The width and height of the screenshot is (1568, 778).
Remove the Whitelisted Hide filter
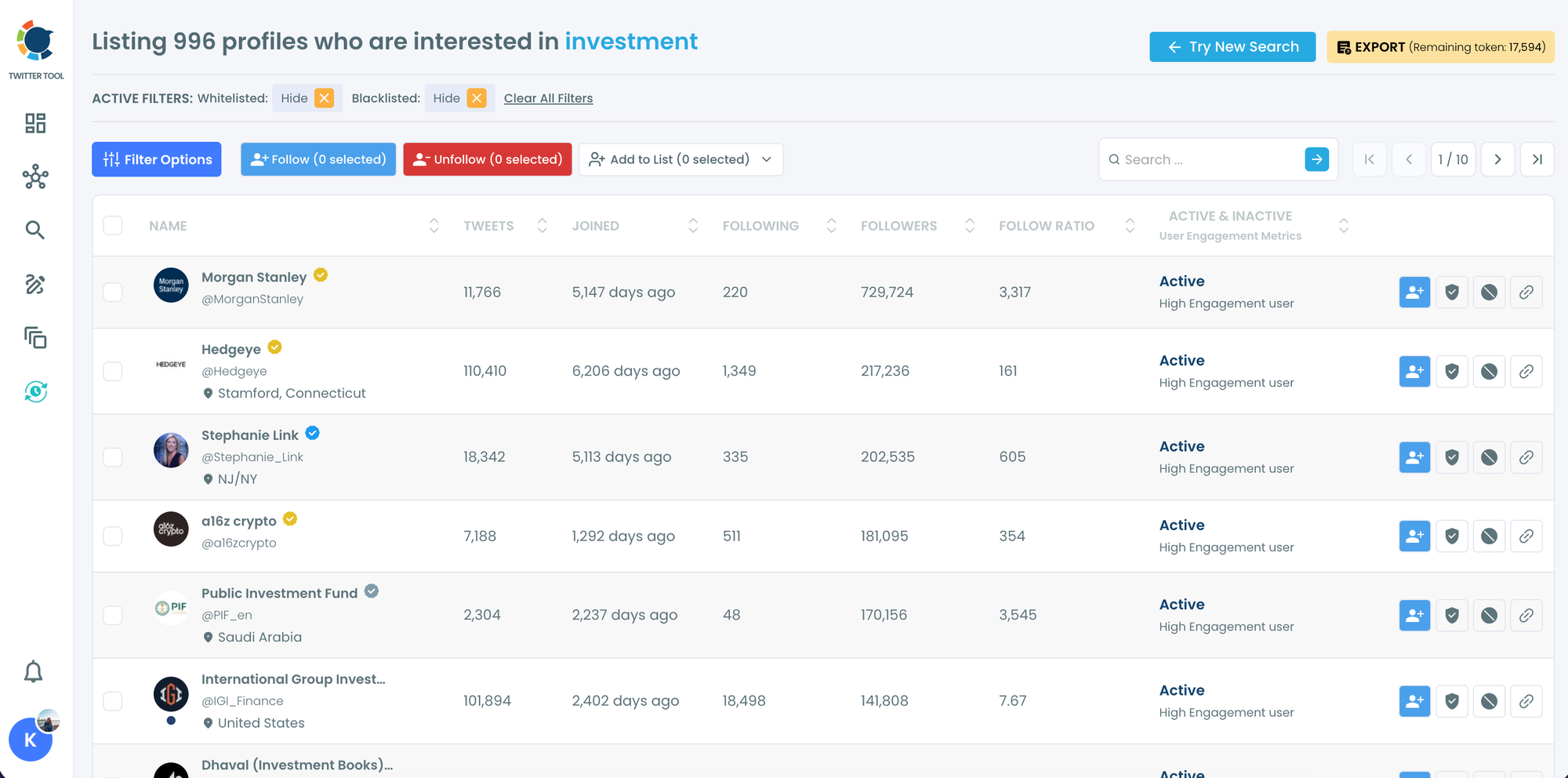[324, 98]
